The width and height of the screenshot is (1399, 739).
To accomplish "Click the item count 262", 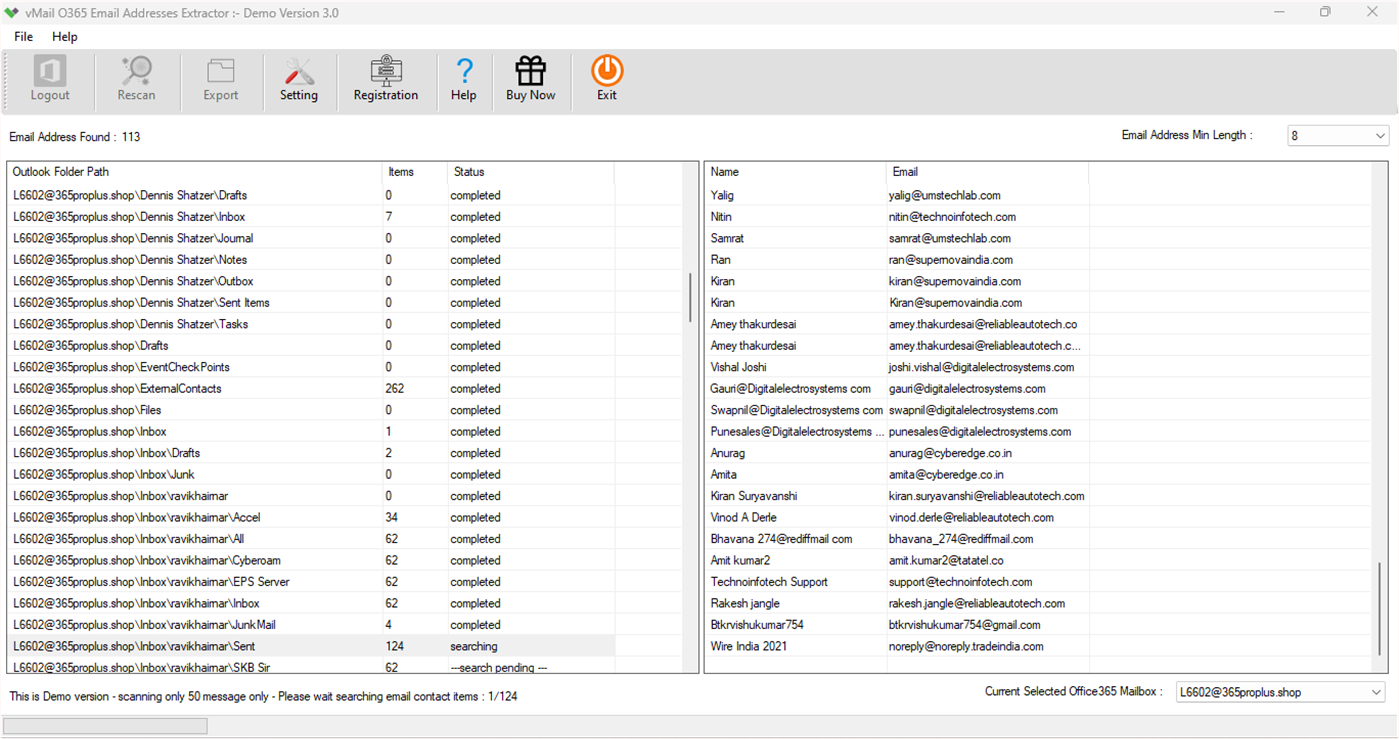I will point(395,389).
